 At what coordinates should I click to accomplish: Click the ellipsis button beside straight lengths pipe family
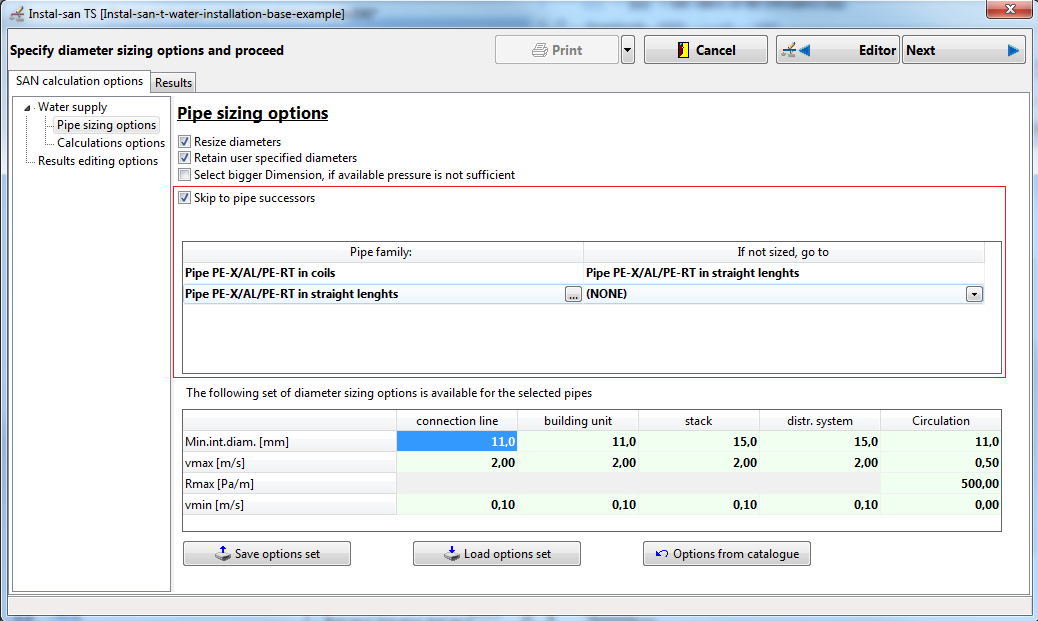[x=573, y=294]
